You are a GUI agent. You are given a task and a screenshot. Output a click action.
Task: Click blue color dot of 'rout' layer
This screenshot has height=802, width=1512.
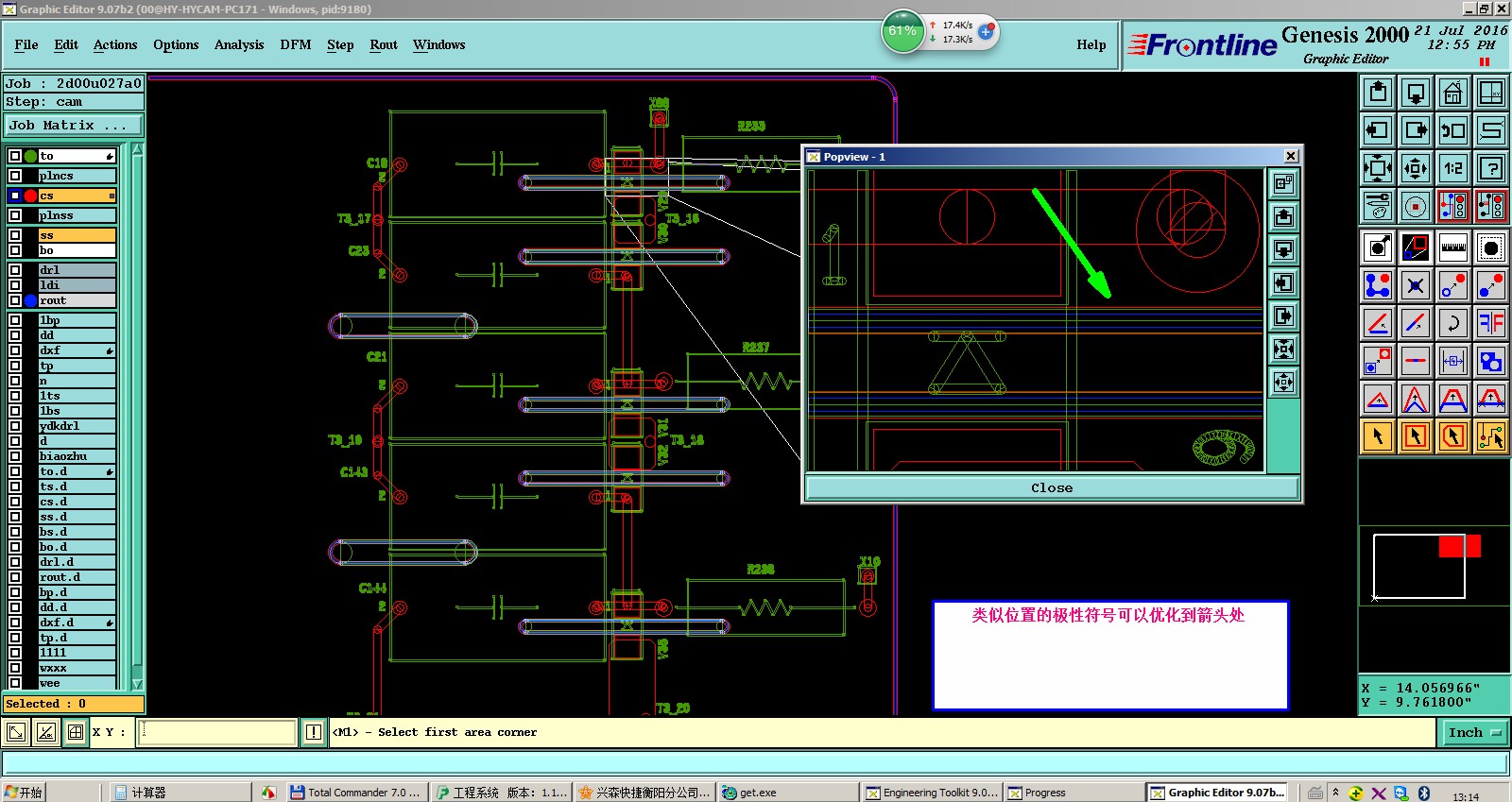point(30,300)
